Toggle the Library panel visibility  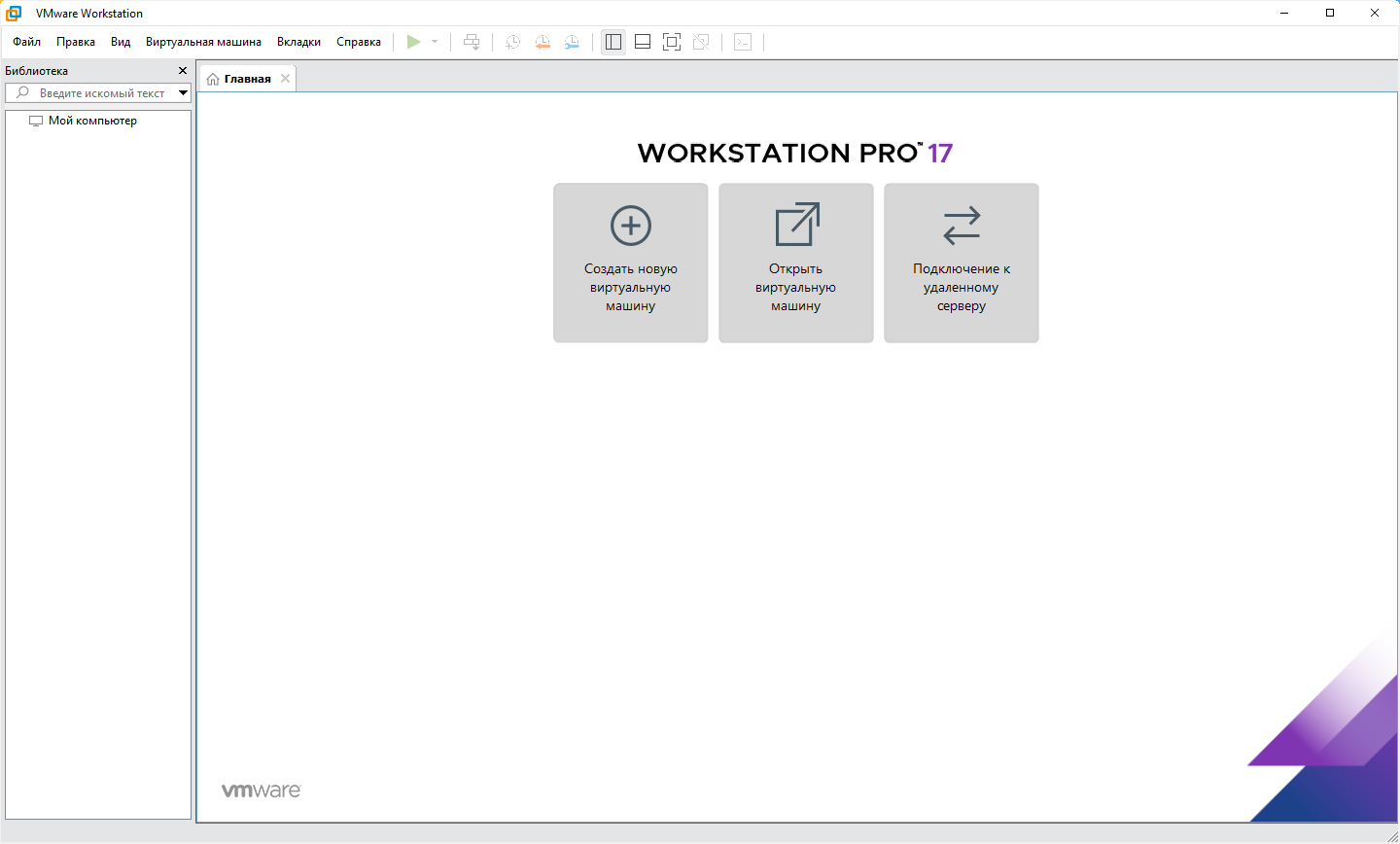click(x=612, y=41)
